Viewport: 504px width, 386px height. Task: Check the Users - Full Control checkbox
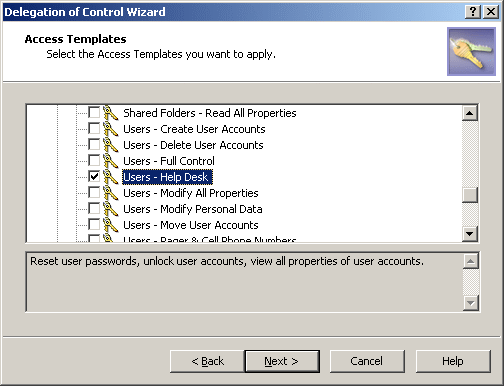[x=94, y=160]
